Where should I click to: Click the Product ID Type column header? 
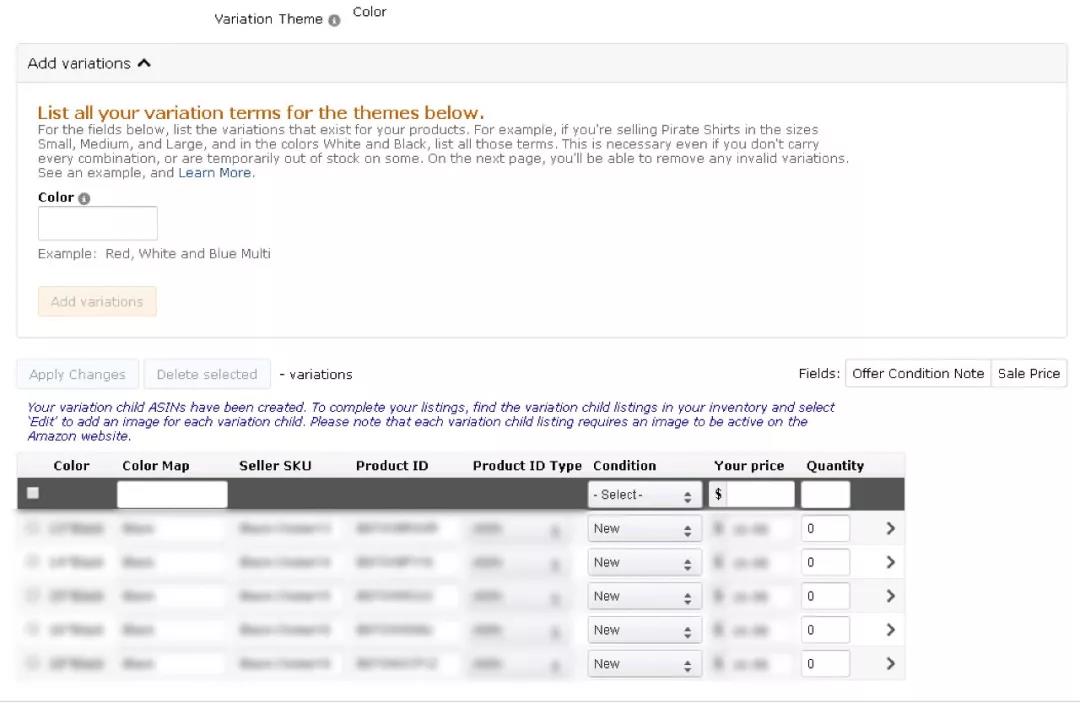[527, 466]
